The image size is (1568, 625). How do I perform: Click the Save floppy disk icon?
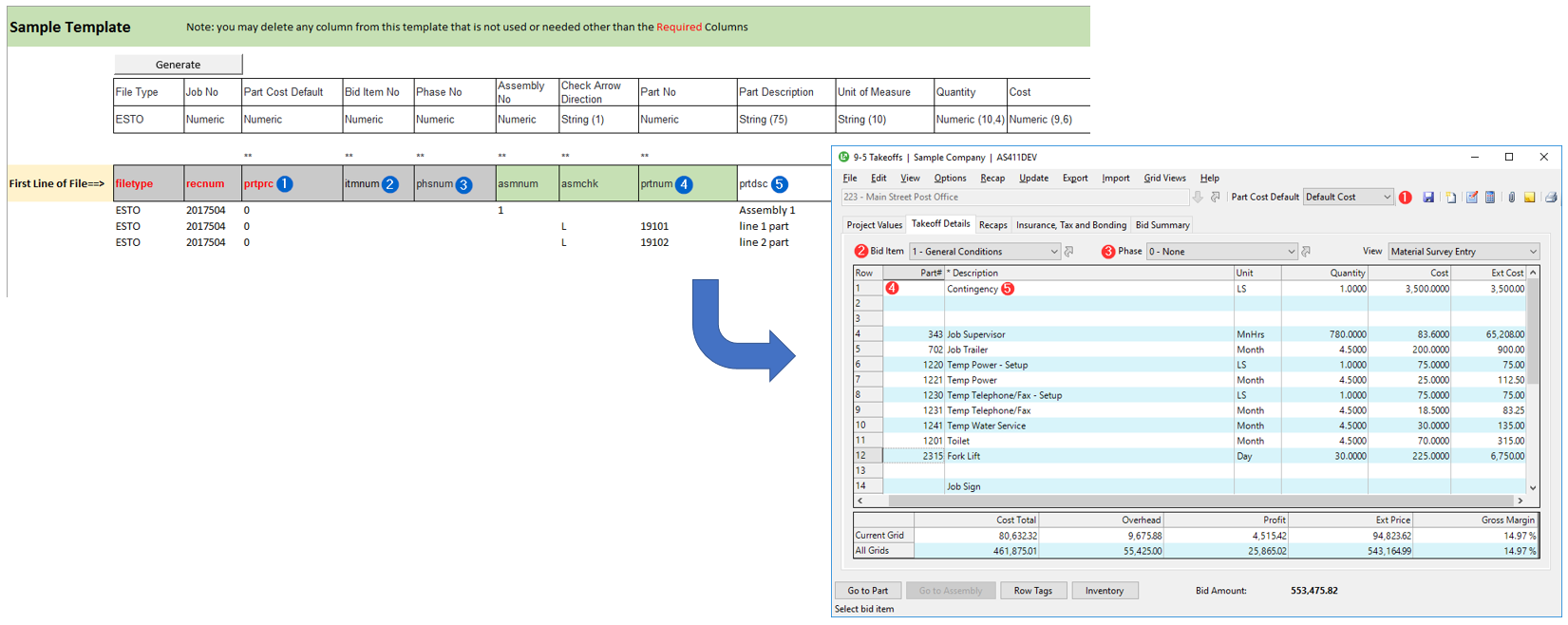point(1428,198)
